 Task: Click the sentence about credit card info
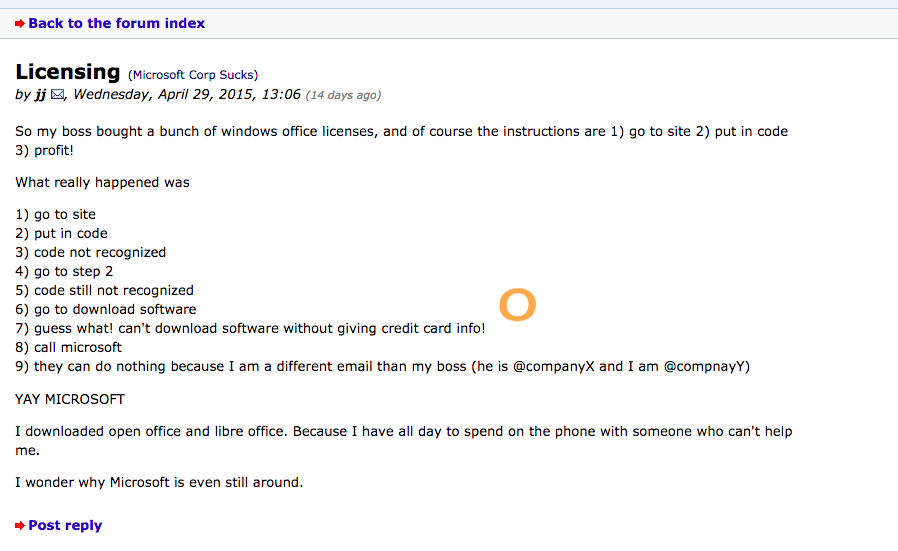250,328
